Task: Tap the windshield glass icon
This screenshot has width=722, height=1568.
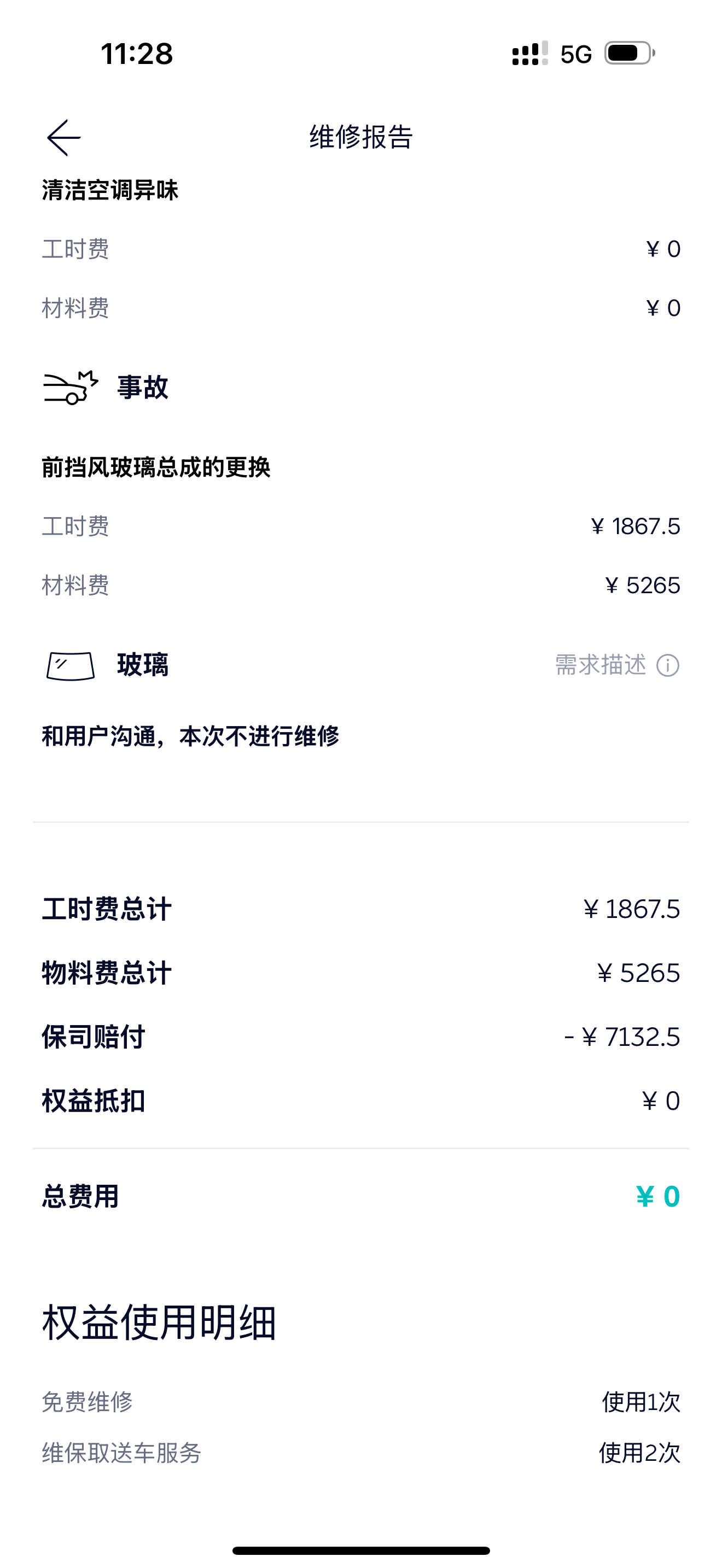Action: tap(71, 665)
